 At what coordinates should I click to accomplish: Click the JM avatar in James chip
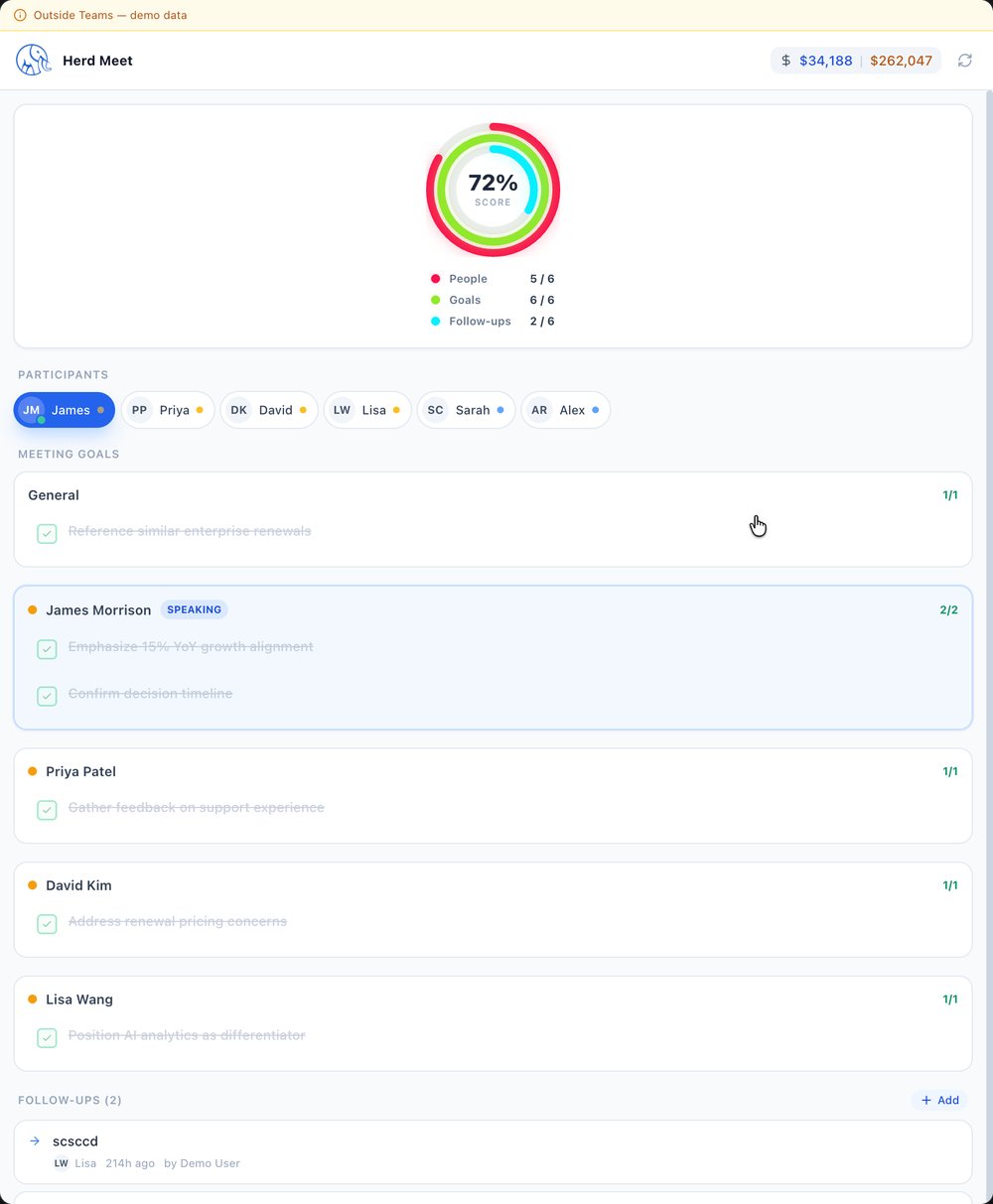32,410
